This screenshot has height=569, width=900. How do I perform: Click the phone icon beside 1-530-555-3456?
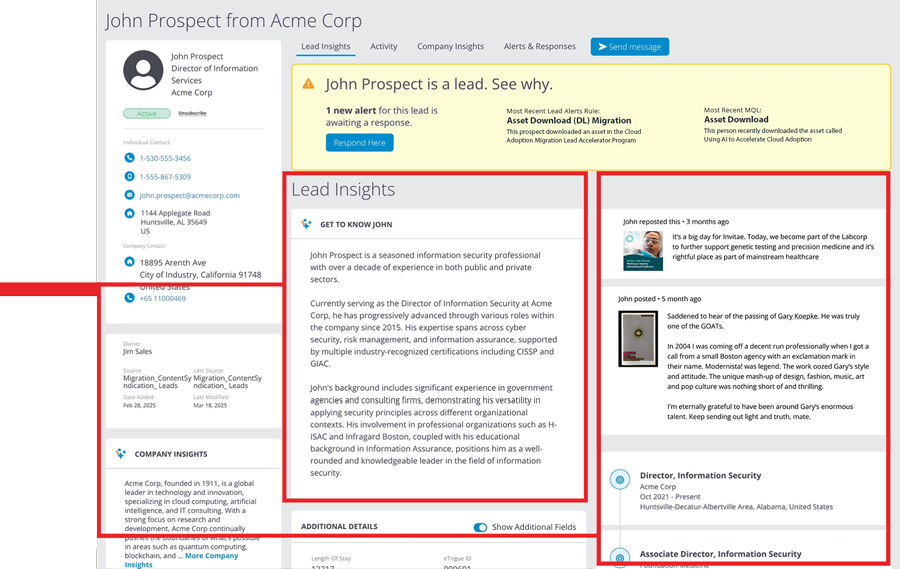129,158
